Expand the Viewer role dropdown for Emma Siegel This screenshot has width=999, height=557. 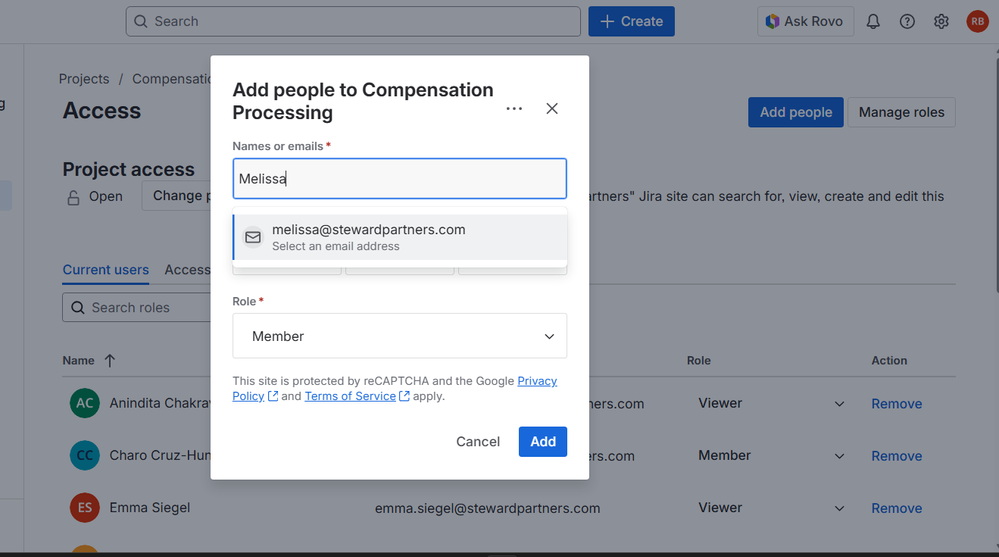pos(839,508)
